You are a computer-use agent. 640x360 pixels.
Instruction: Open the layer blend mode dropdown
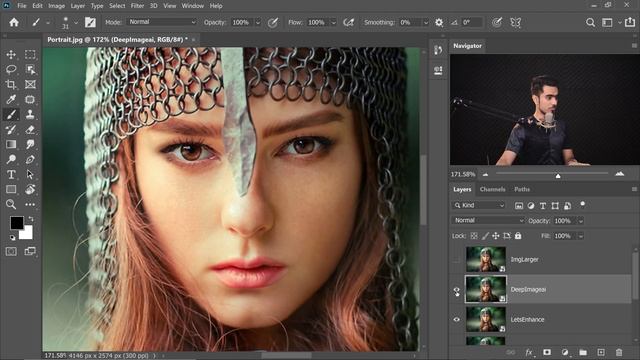pos(488,220)
